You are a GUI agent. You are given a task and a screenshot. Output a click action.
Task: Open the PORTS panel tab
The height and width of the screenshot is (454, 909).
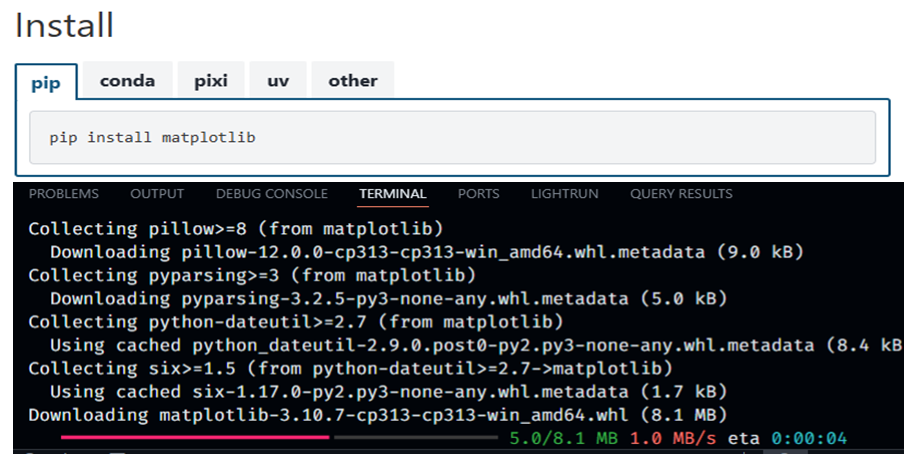coord(478,194)
